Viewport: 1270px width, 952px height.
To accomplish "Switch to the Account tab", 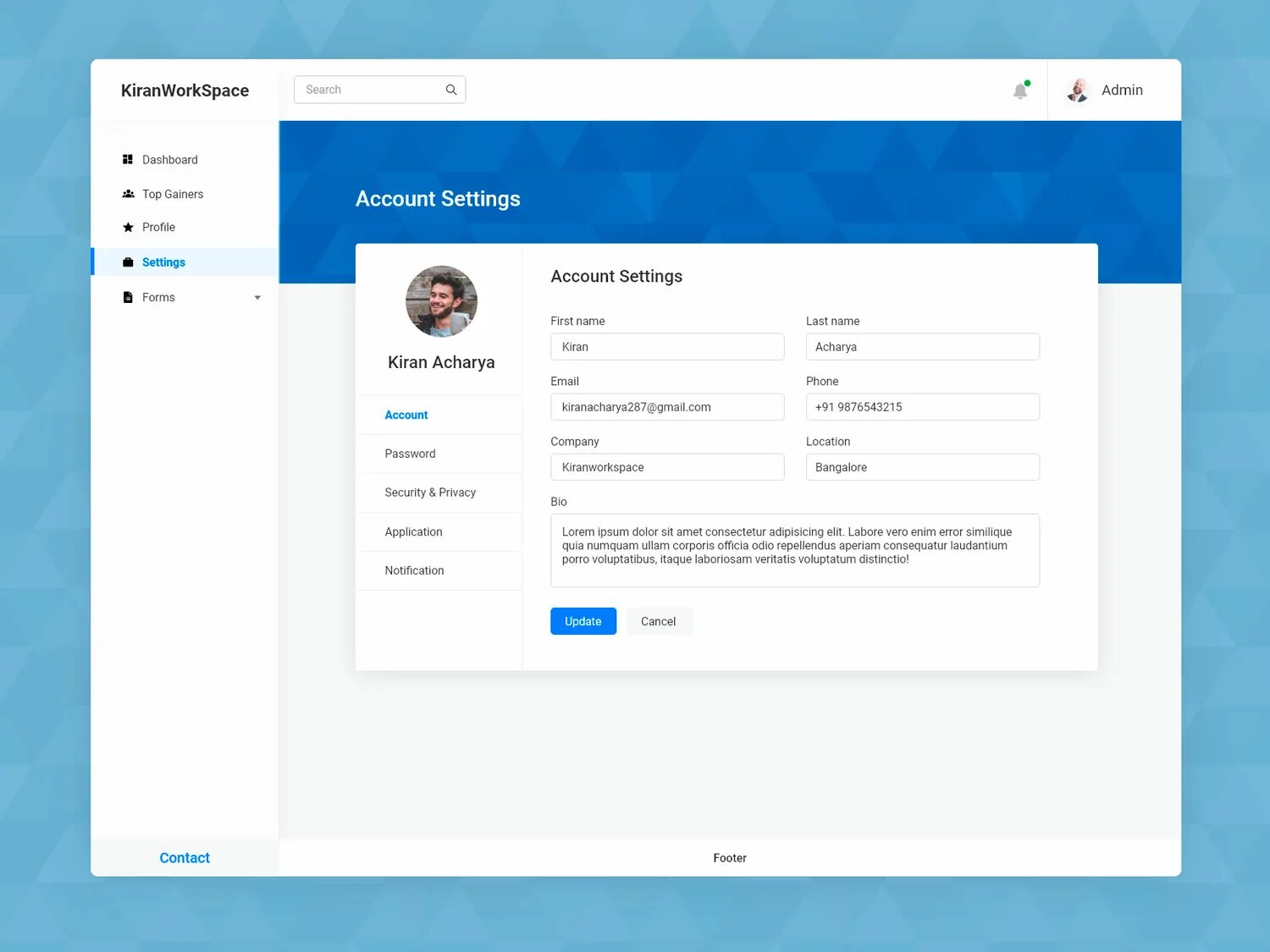I will [439, 415].
